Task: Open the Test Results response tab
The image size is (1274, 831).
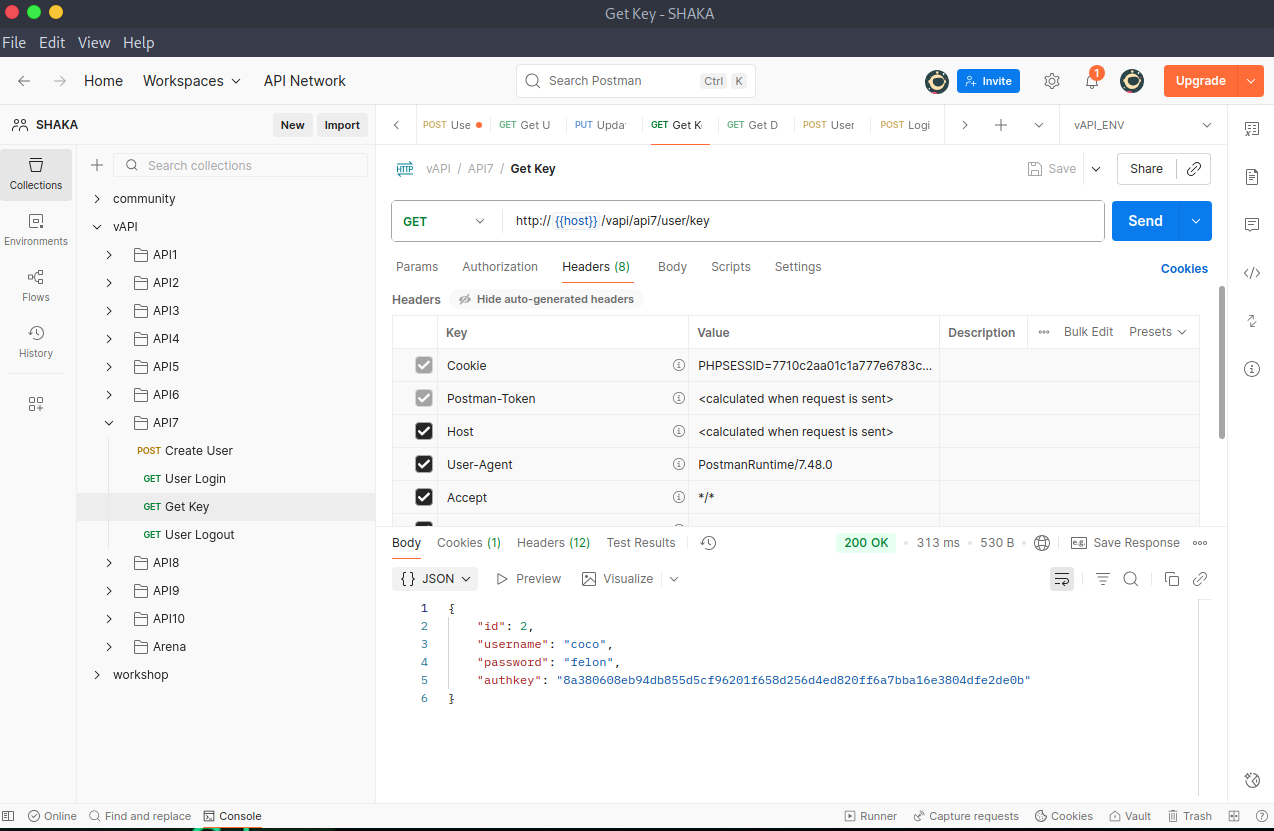Action: pyautogui.click(x=641, y=543)
